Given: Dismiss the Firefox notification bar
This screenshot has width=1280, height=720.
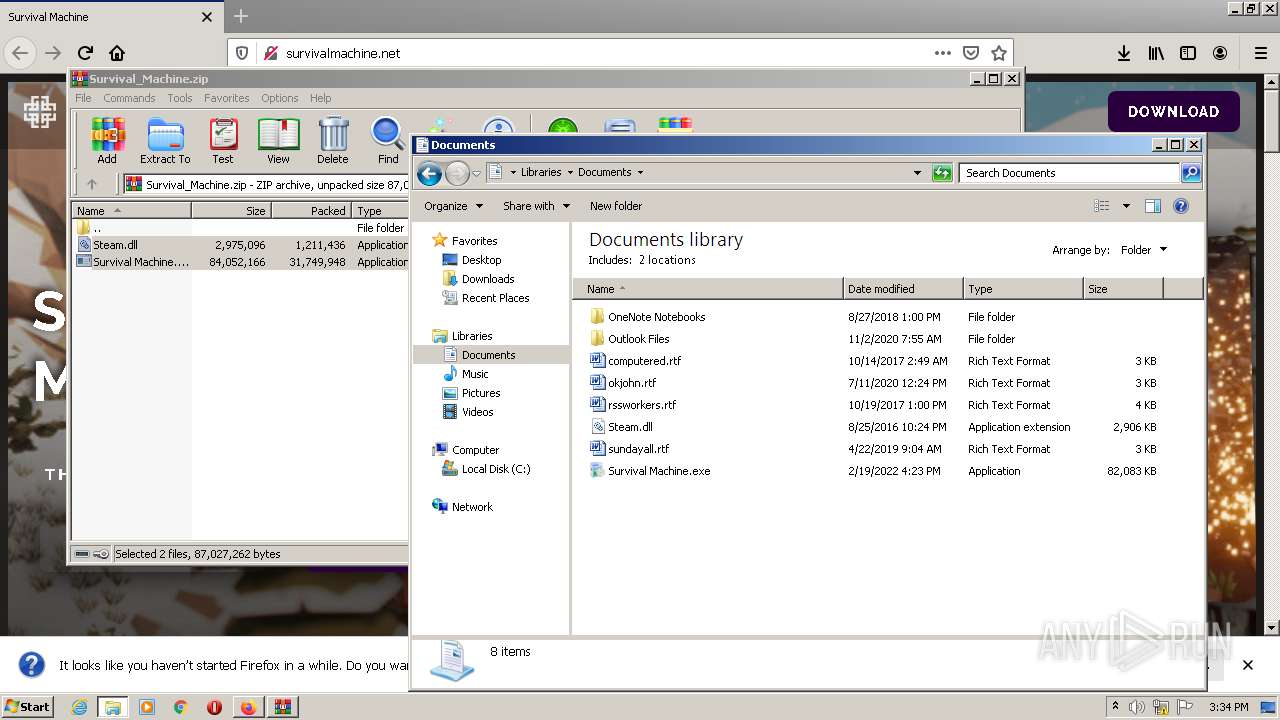Looking at the screenshot, I should (1247, 665).
